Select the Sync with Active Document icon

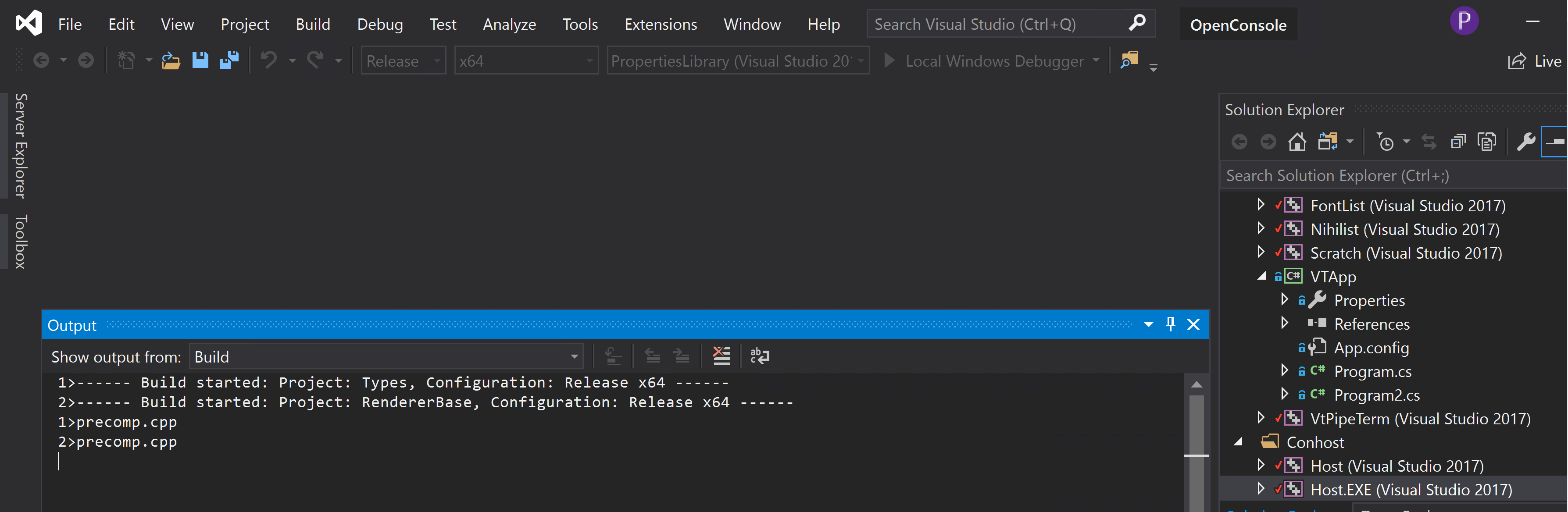pyautogui.click(x=1429, y=142)
